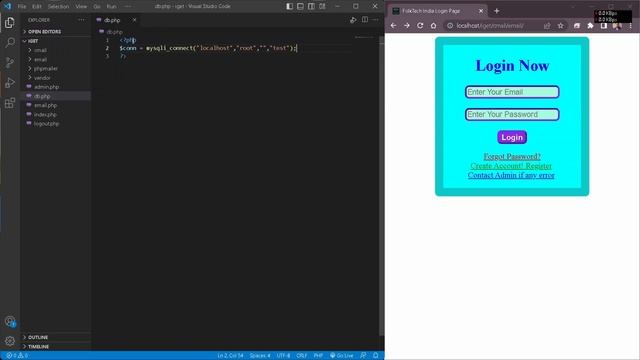Open the File menu
Viewport: 640px width, 360px height.
22,7
